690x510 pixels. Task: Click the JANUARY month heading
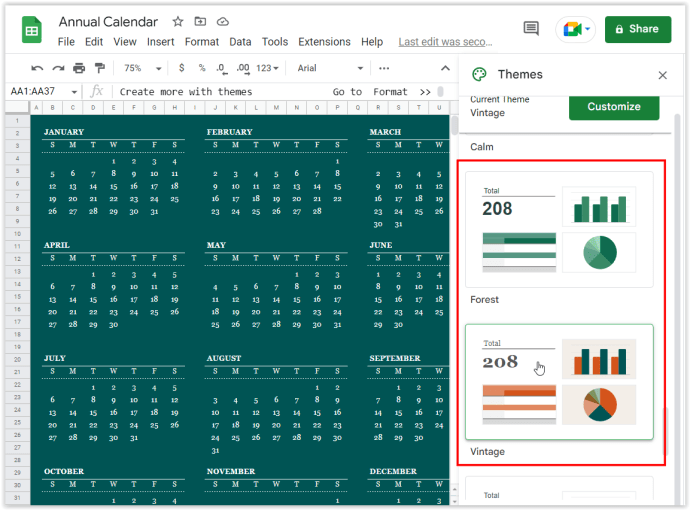64,132
